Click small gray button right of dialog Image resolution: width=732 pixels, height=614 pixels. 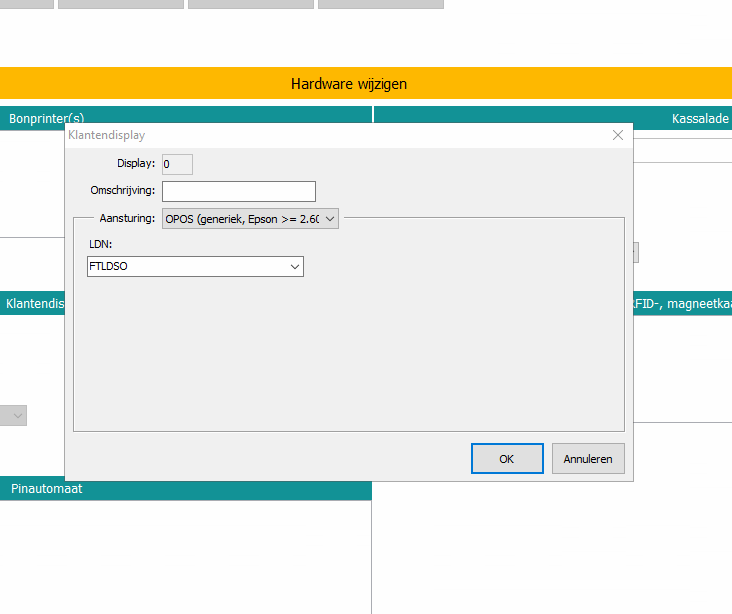click(x=636, y=253)
